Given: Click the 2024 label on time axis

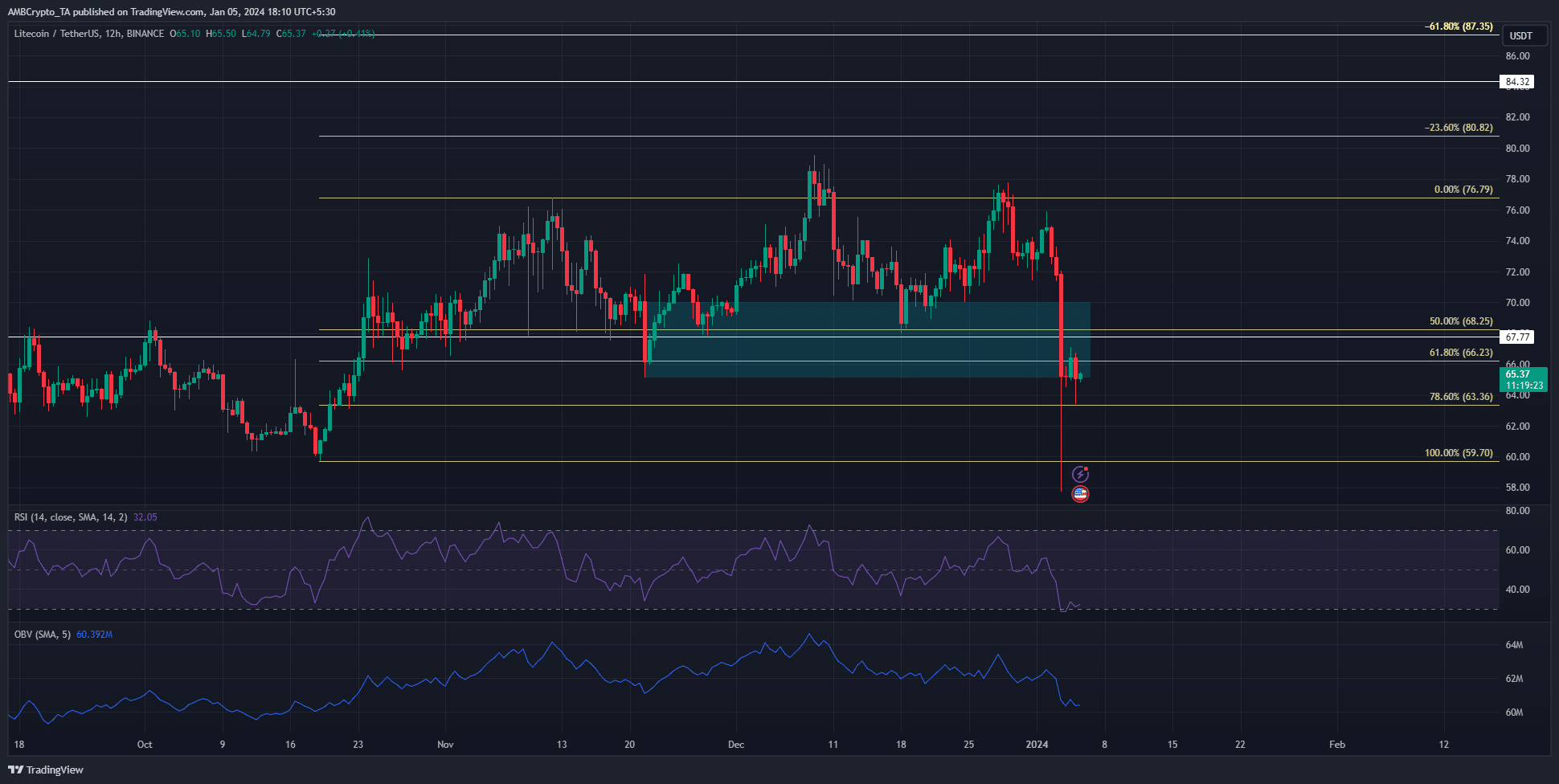Looking at the screenshot, I should [1037, 745].
